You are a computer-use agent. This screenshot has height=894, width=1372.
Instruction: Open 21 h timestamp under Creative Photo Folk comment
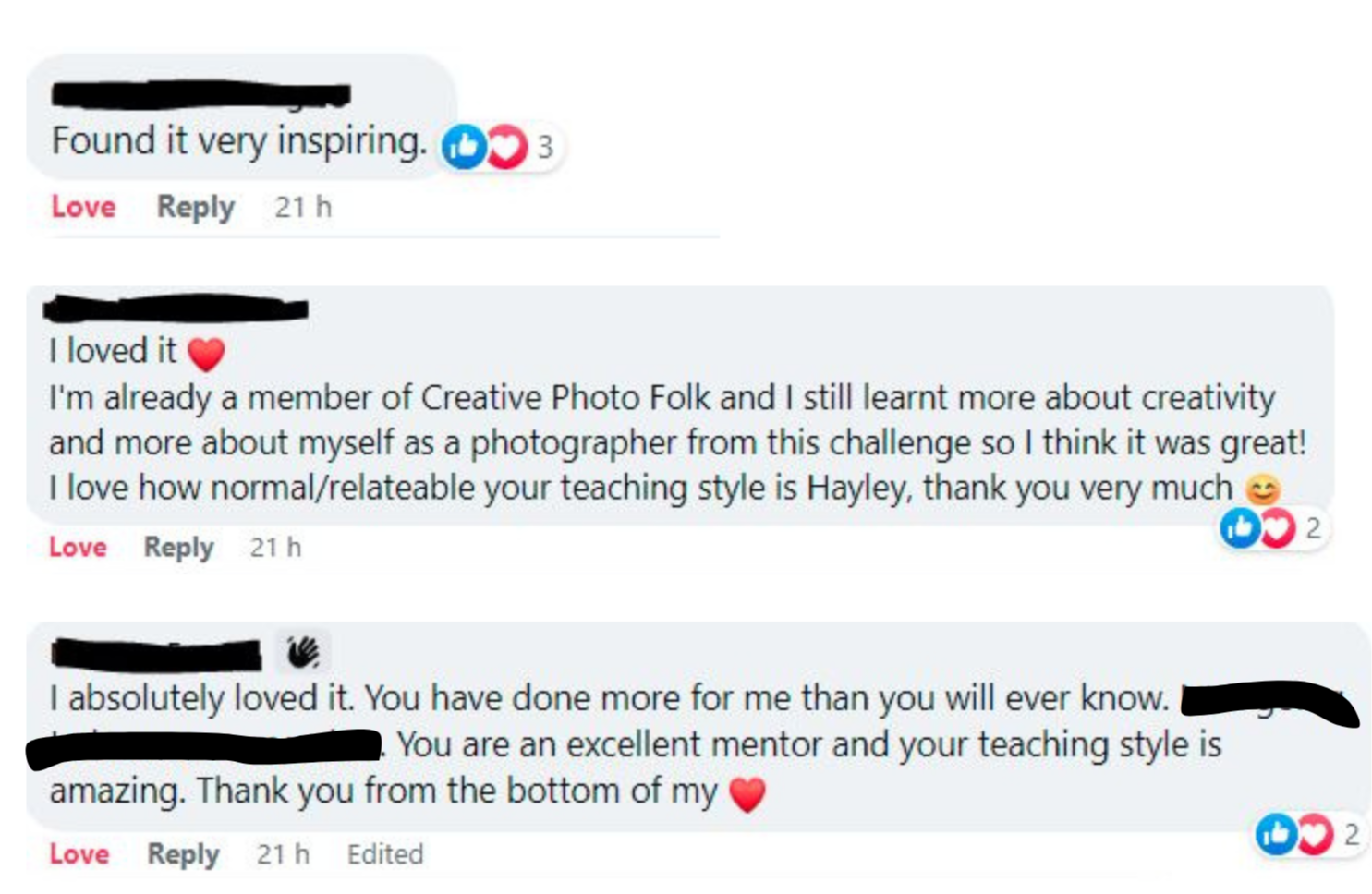[x=274, y=548]
